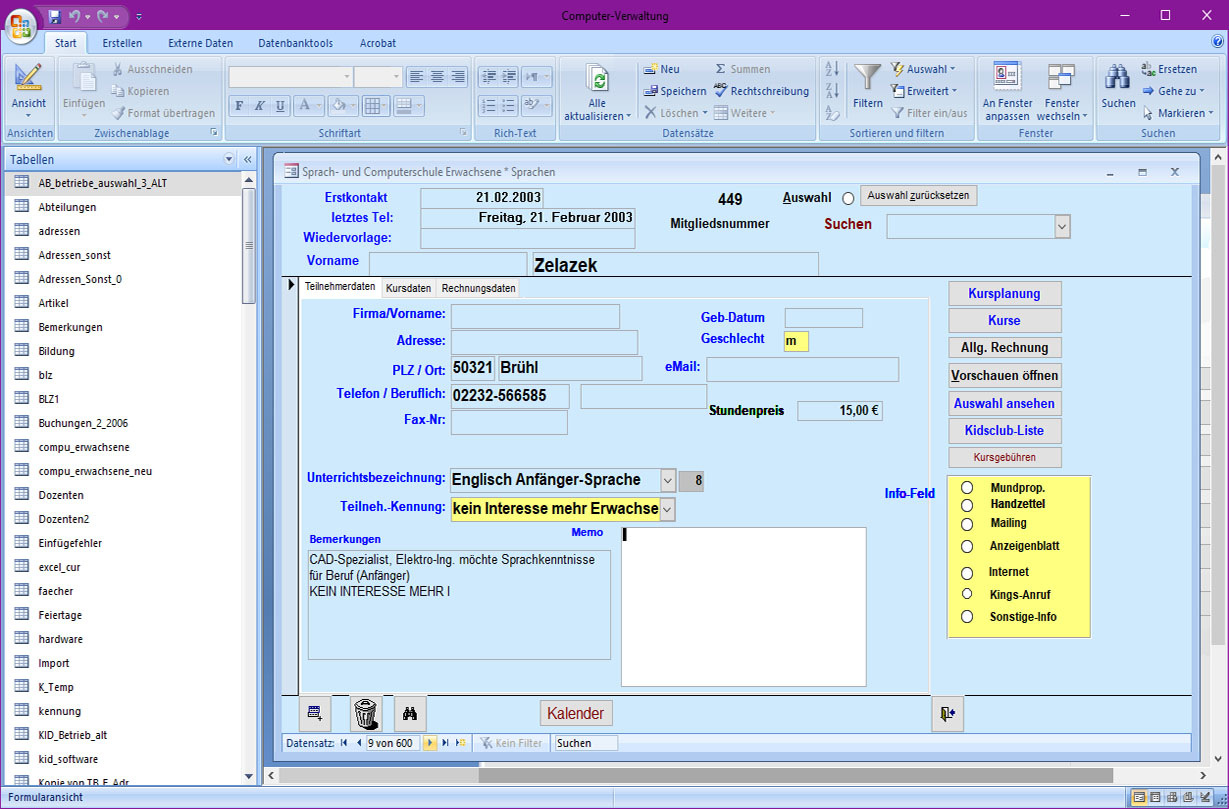Apply italic formatting with K button
Image resolution: width=1229 pixels, height=809 pixels.
coord(259,106)
